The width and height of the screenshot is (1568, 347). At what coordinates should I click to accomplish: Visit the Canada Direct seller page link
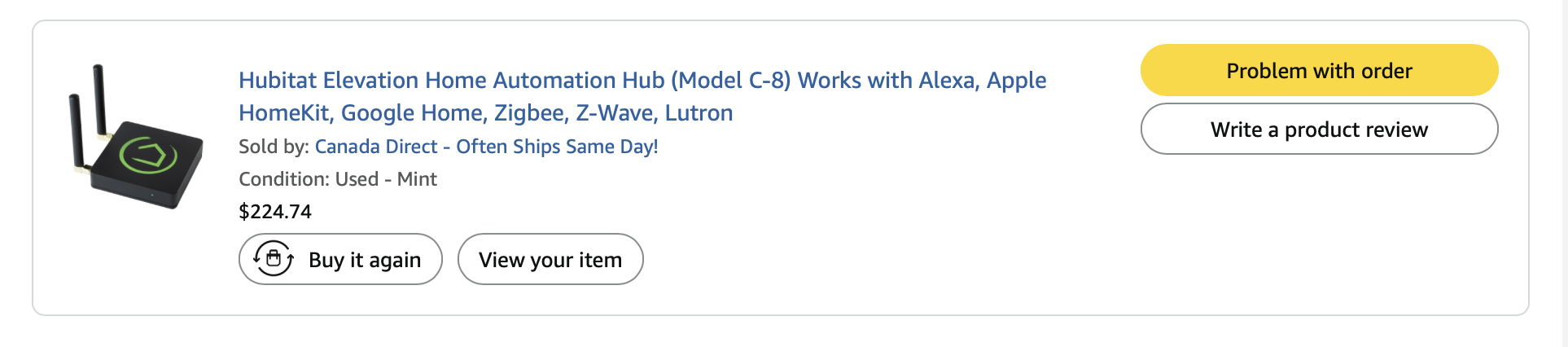(486, 147)
